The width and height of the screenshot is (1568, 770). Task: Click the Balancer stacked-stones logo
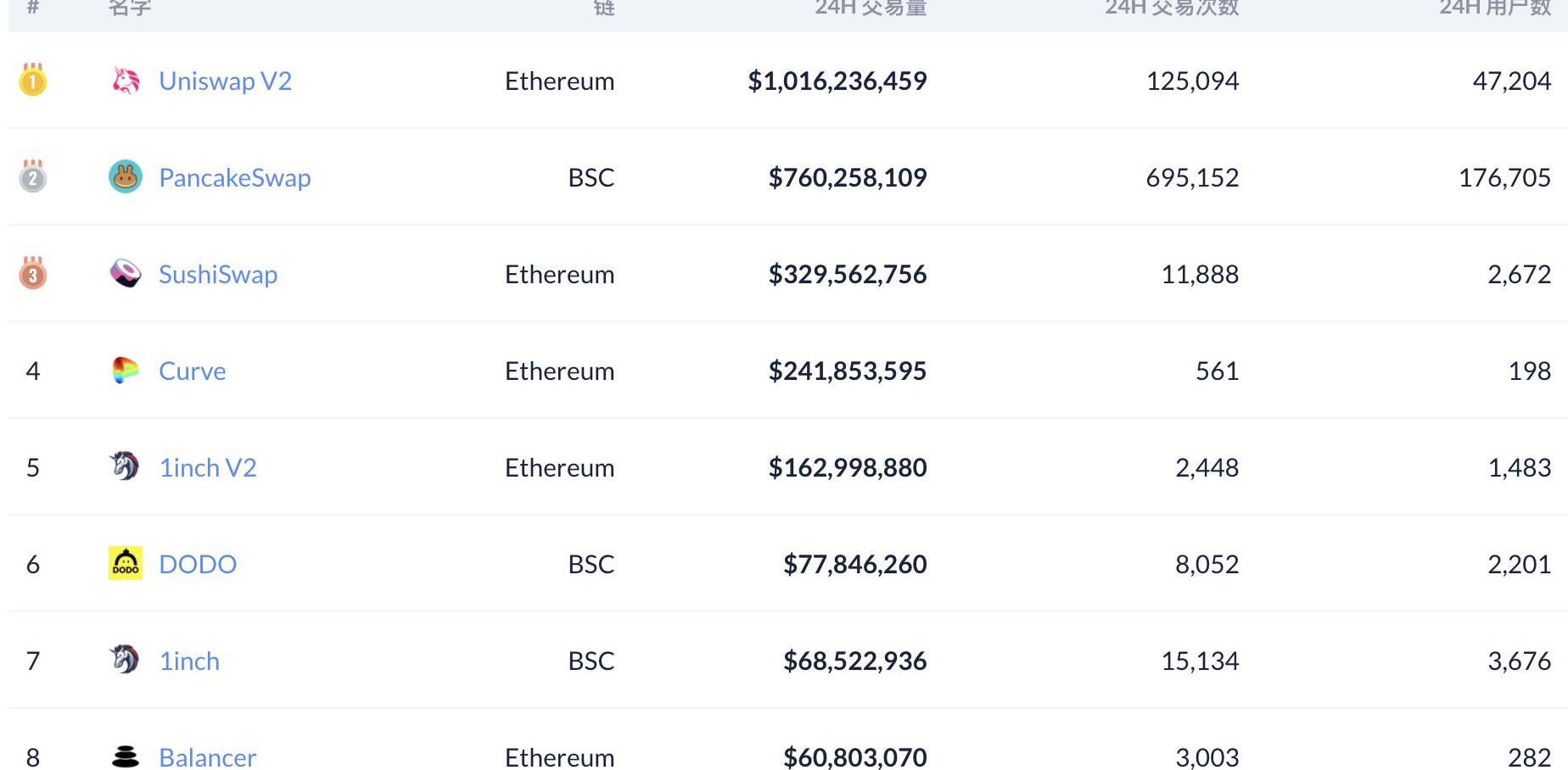coord(126,756)
